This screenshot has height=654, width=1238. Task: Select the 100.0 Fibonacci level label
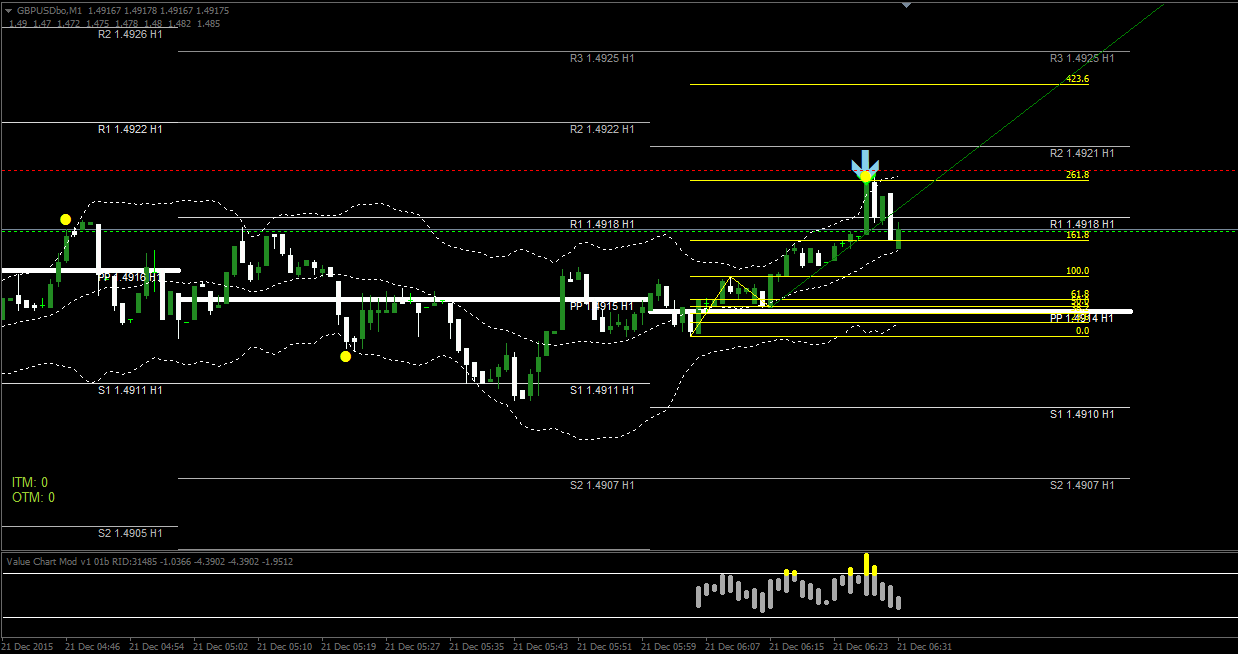click(1077, 271)
